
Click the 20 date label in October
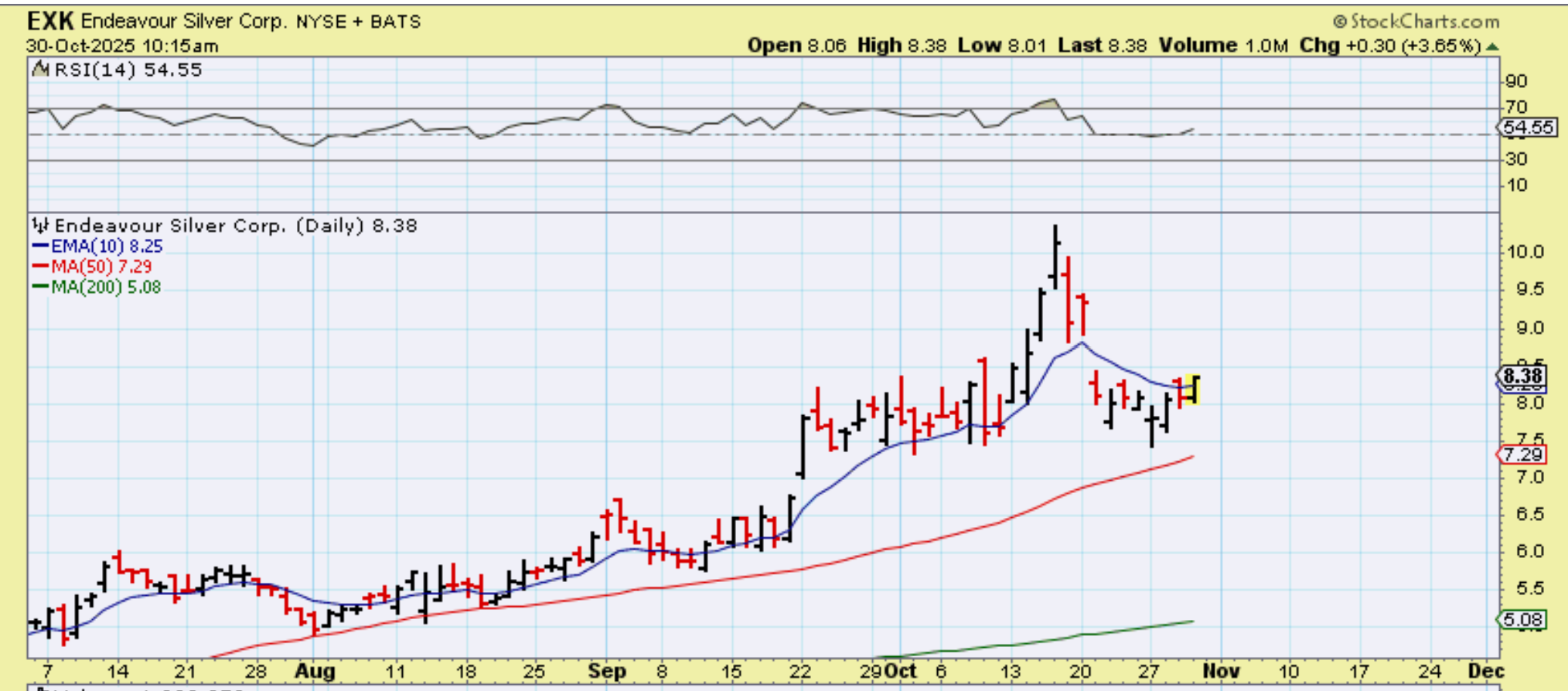pyautogui.click(x=1080, y=672)
